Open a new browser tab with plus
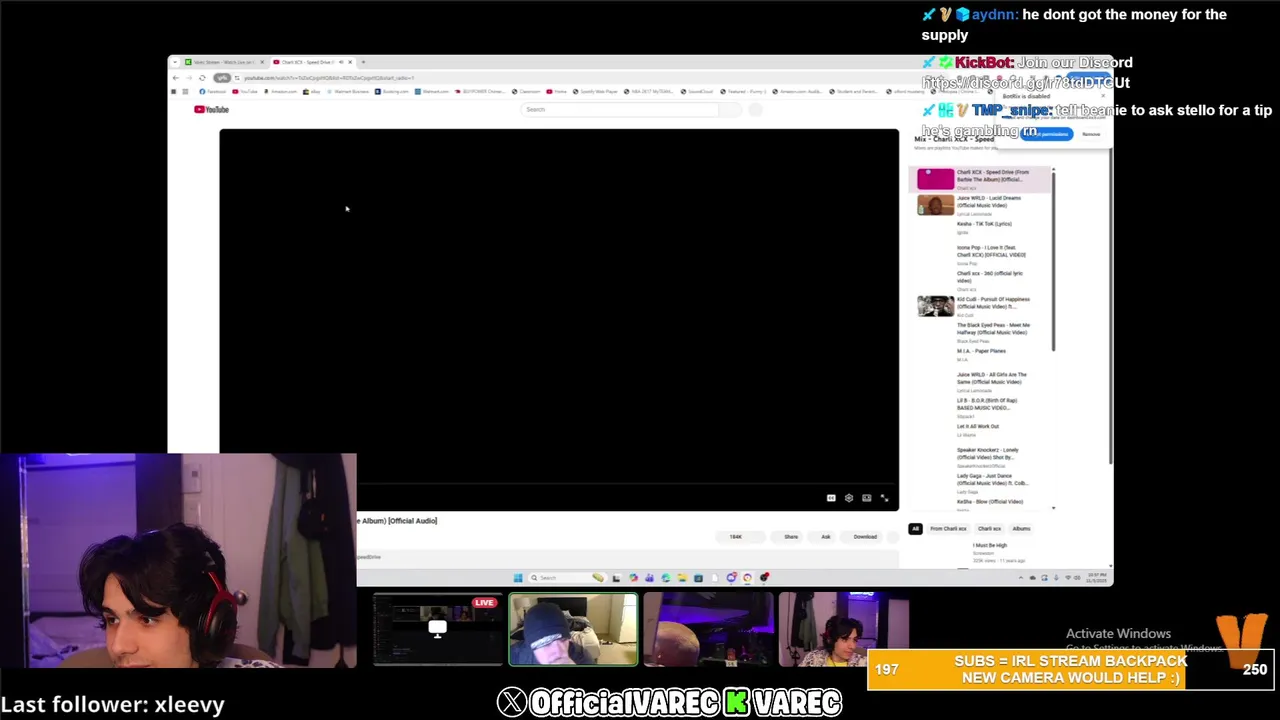The image size is (1280, 720). click(363, 62)
